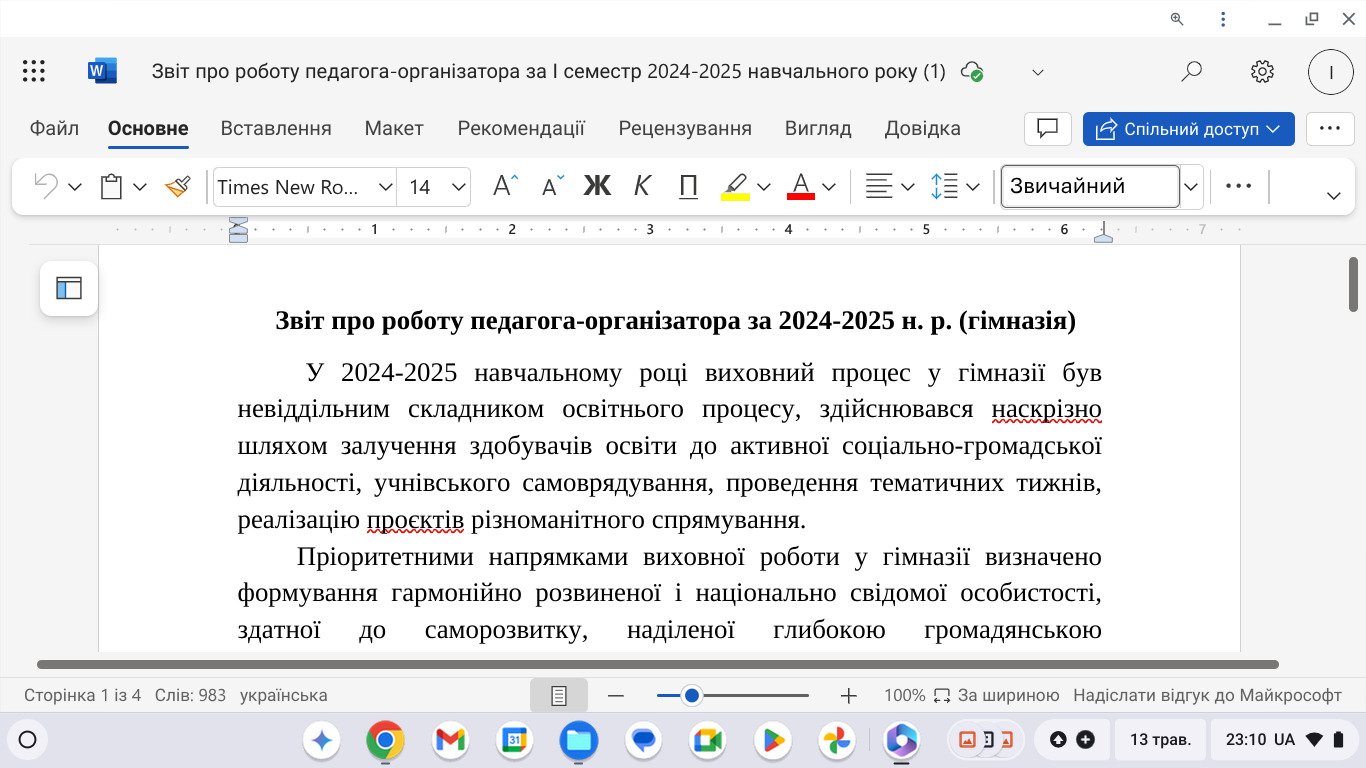Zoom out with the minus button

(616, 695)
